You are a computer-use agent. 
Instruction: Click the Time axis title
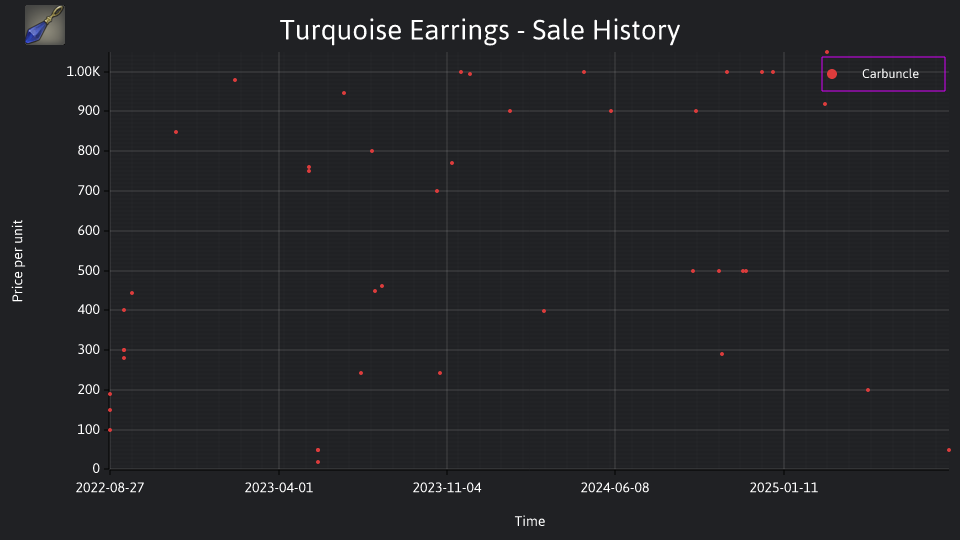530,521
